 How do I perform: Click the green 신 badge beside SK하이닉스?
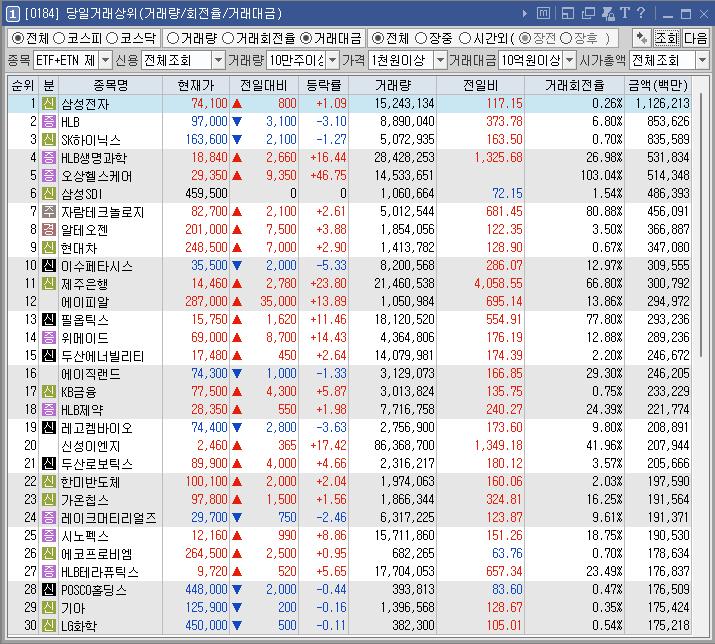pyautogui.click(x=49, y=139)
